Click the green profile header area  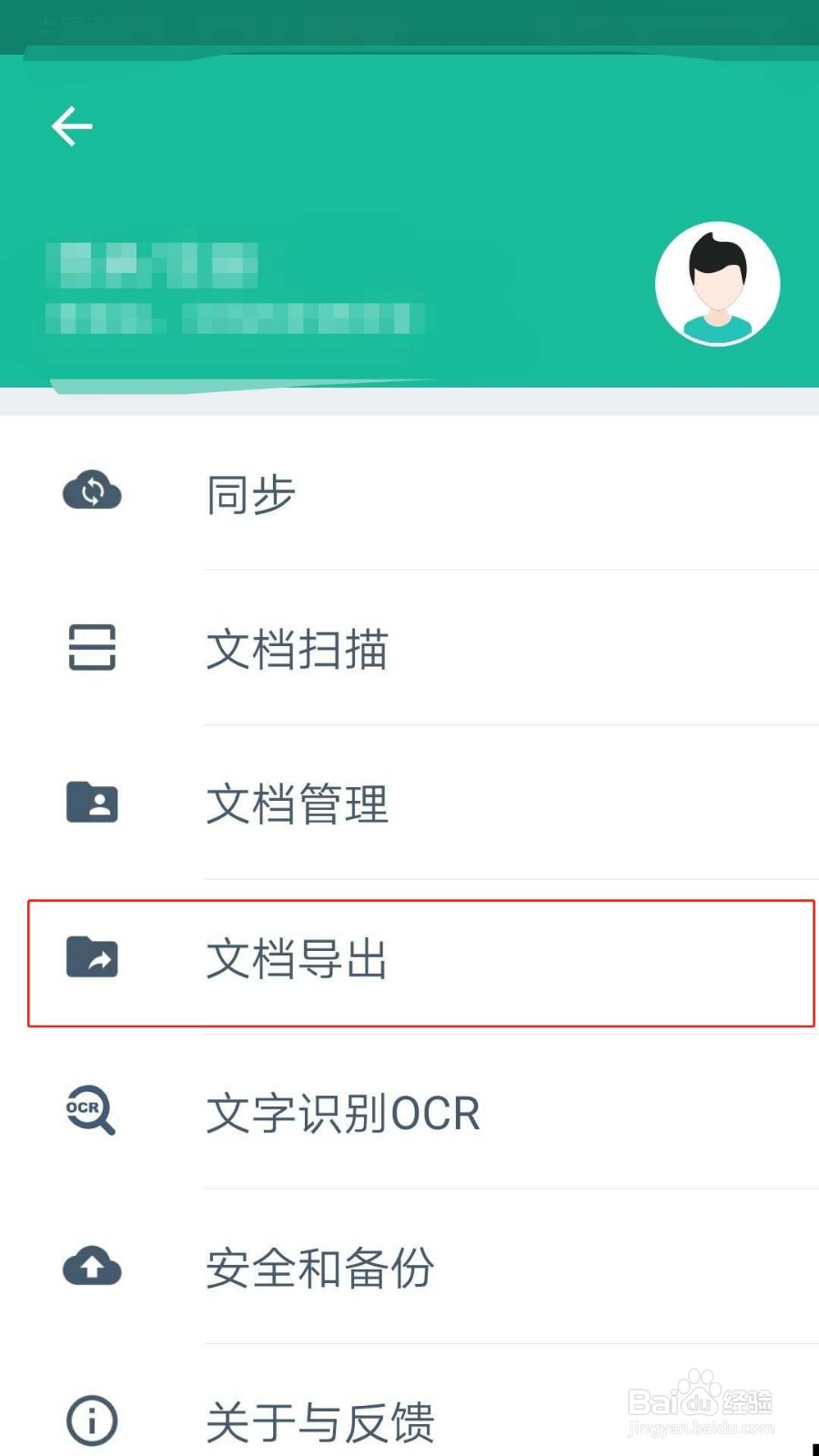click(409, 221)
